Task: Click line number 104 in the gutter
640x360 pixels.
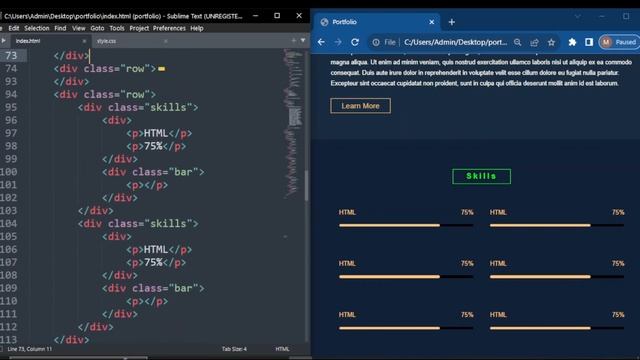Action: pyautogui.click(x=9, y=224)
